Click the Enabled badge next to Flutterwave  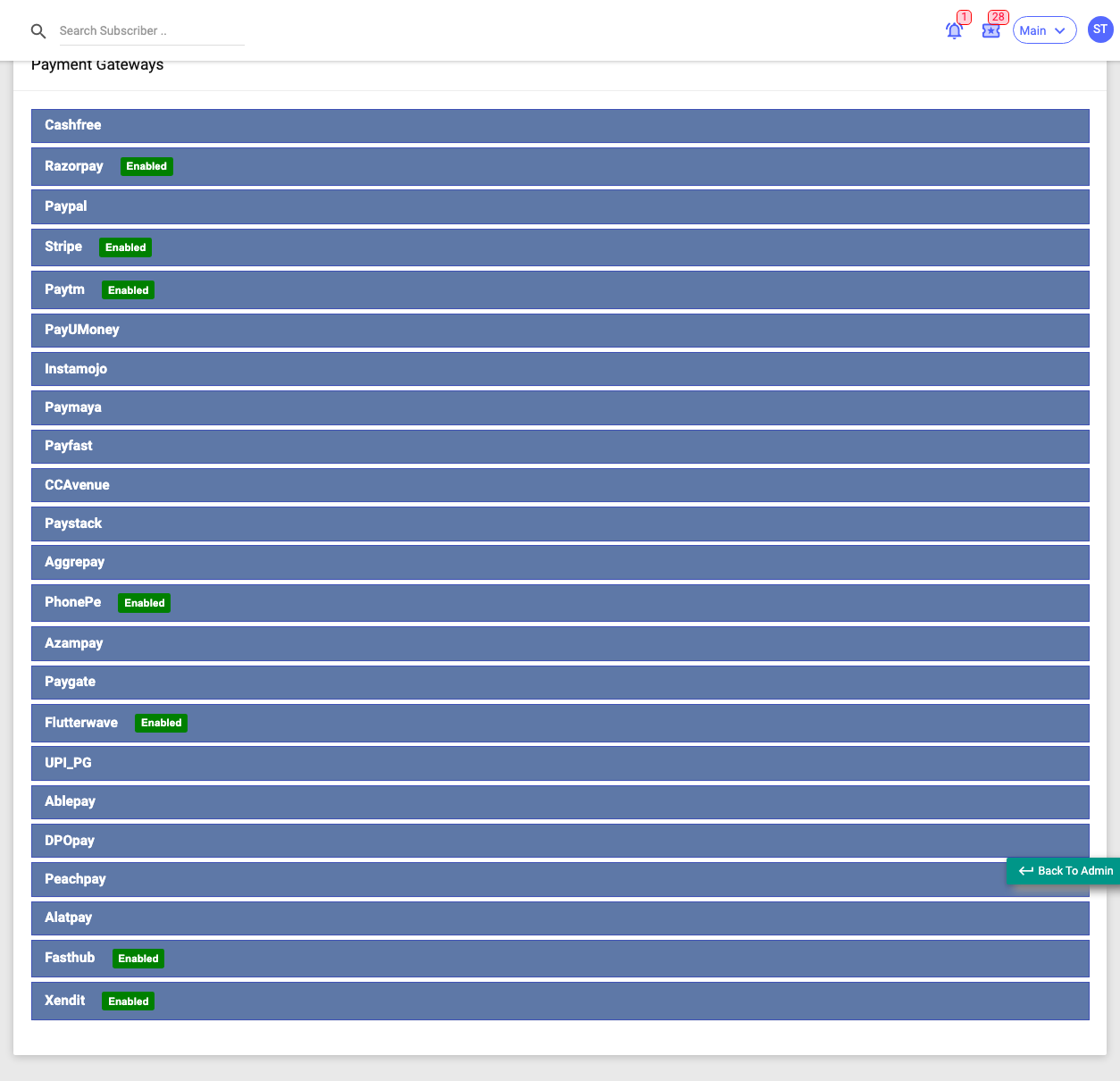[x=162, y=723]
